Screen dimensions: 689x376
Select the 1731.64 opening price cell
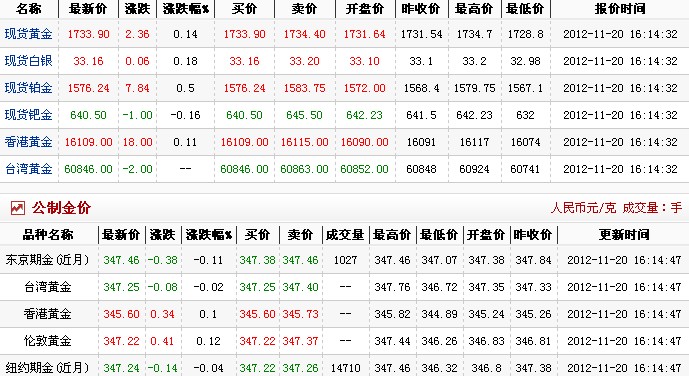[x=364, y=34]
